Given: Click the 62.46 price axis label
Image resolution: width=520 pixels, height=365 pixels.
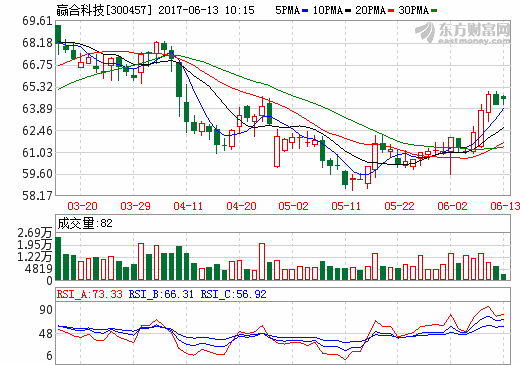Looking at the screenshot, I should point(37,131).
